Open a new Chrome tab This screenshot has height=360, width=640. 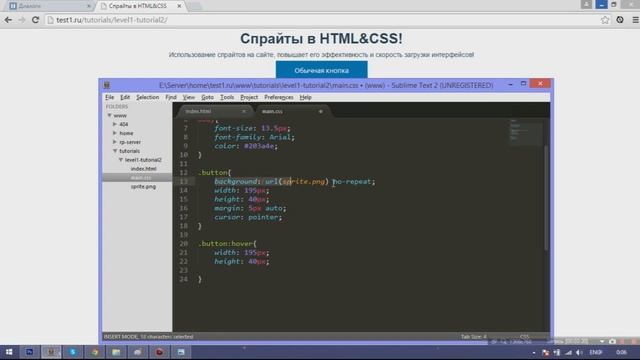(x=195, y=6)
